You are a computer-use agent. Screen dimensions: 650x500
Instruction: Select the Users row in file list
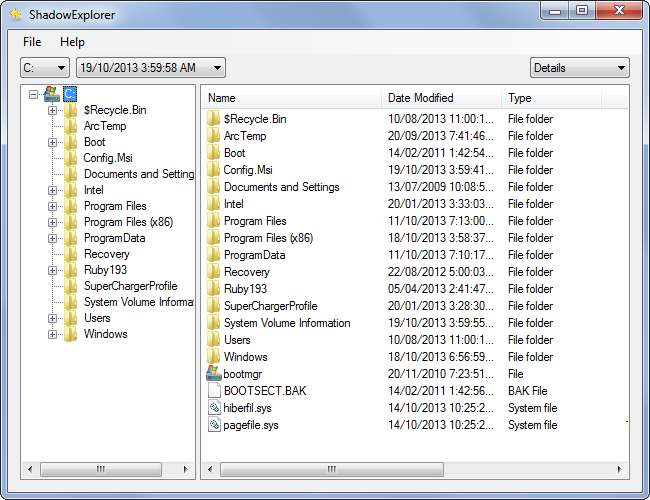pyautogui.click(x=415, y=340)
